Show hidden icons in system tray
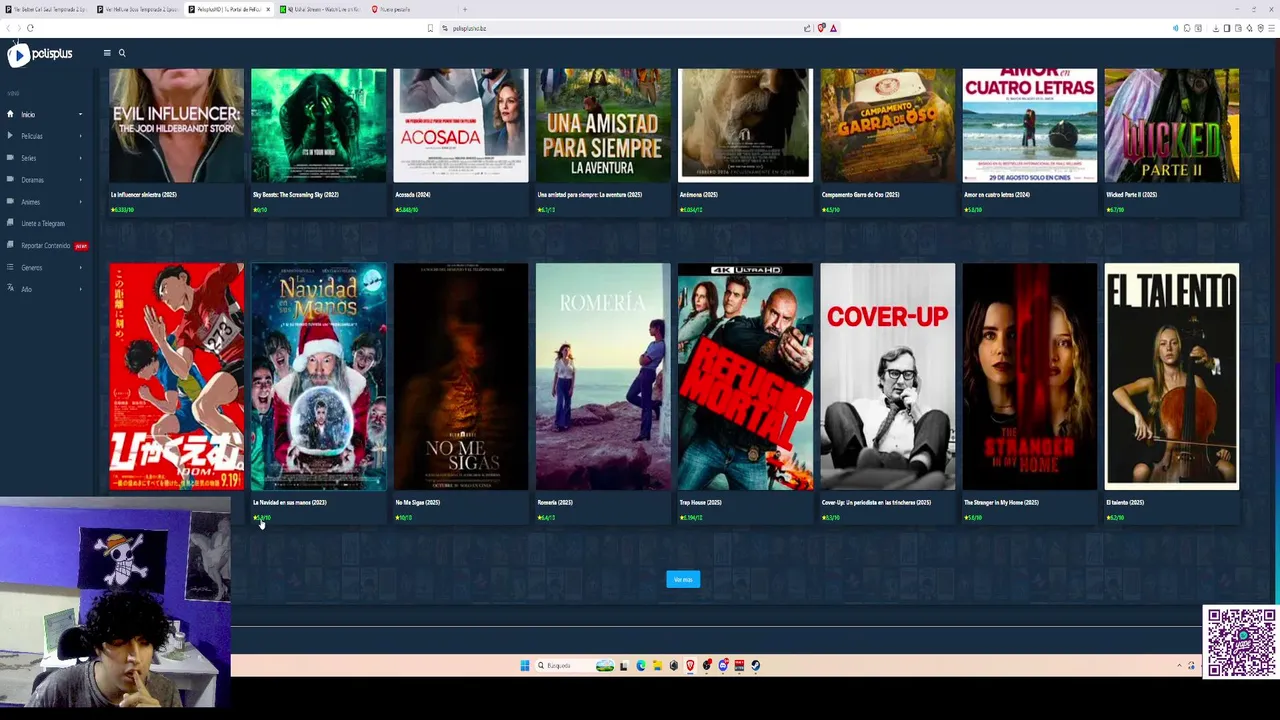Screen dimensions: 1280x720 (x=1179, y=665)
